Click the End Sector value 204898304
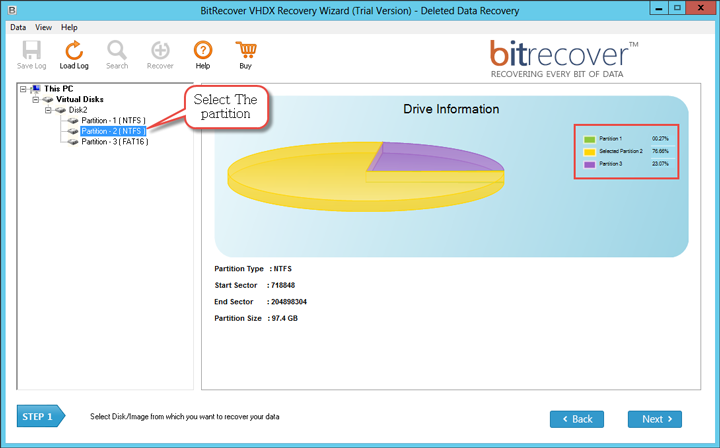The height and width of the screenshot is (448, 720). pyautogui.click(x=289, y=302)
